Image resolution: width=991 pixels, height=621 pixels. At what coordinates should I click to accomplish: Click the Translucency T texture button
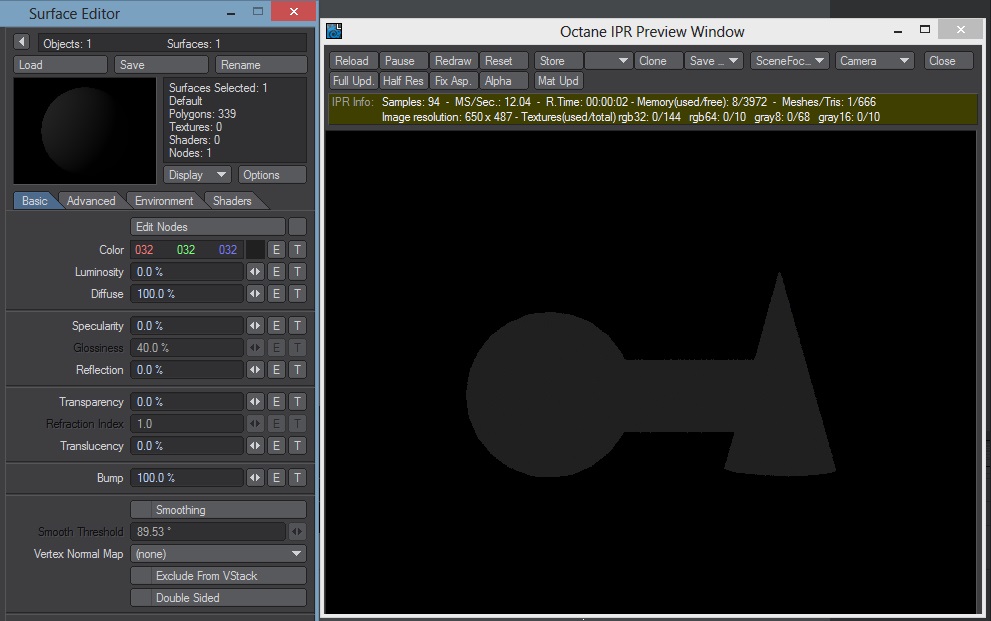[x=298, y=446]
